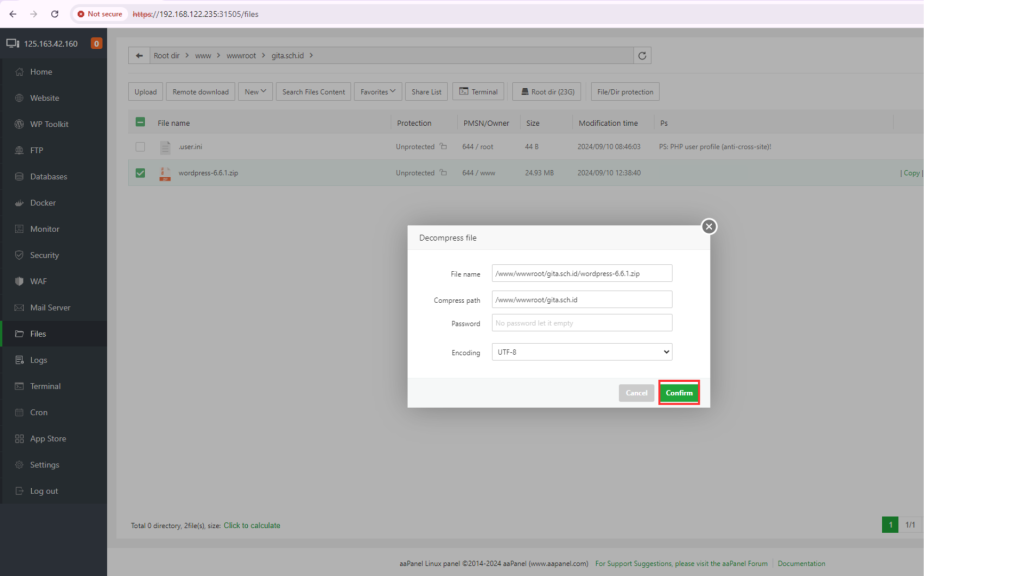Close the Decompress file dialog with X

709,227
